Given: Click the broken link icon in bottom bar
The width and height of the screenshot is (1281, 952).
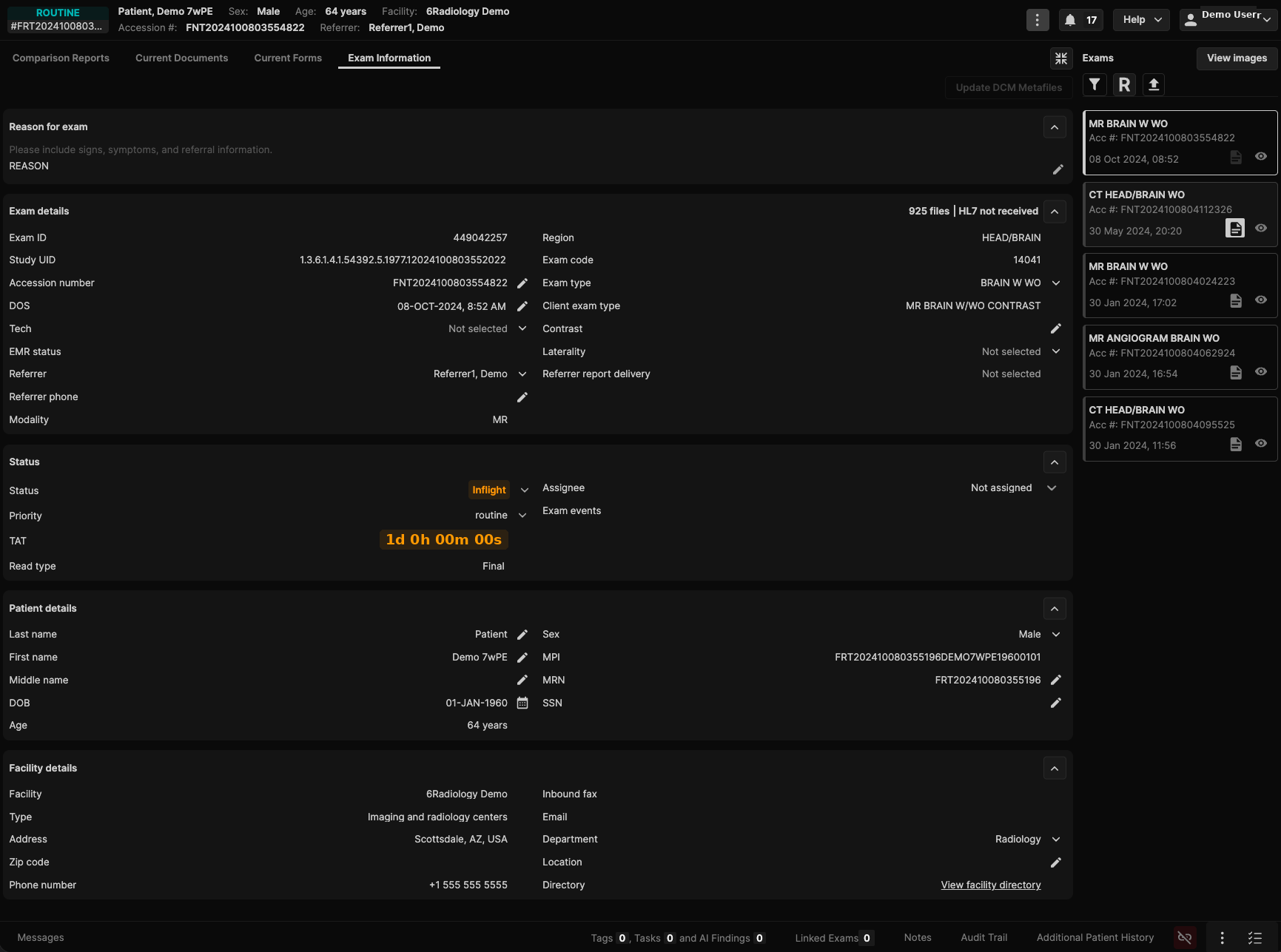Looking at the screenshot, I should [x=1185, y=938].
